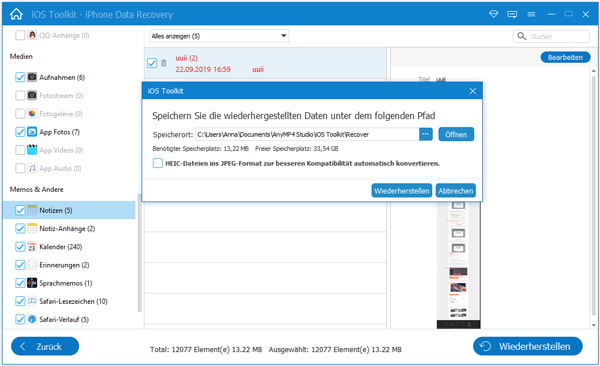Click the Aufnahmen camera icon
Screen dimensions: 600x366
[x=32, y=77]
